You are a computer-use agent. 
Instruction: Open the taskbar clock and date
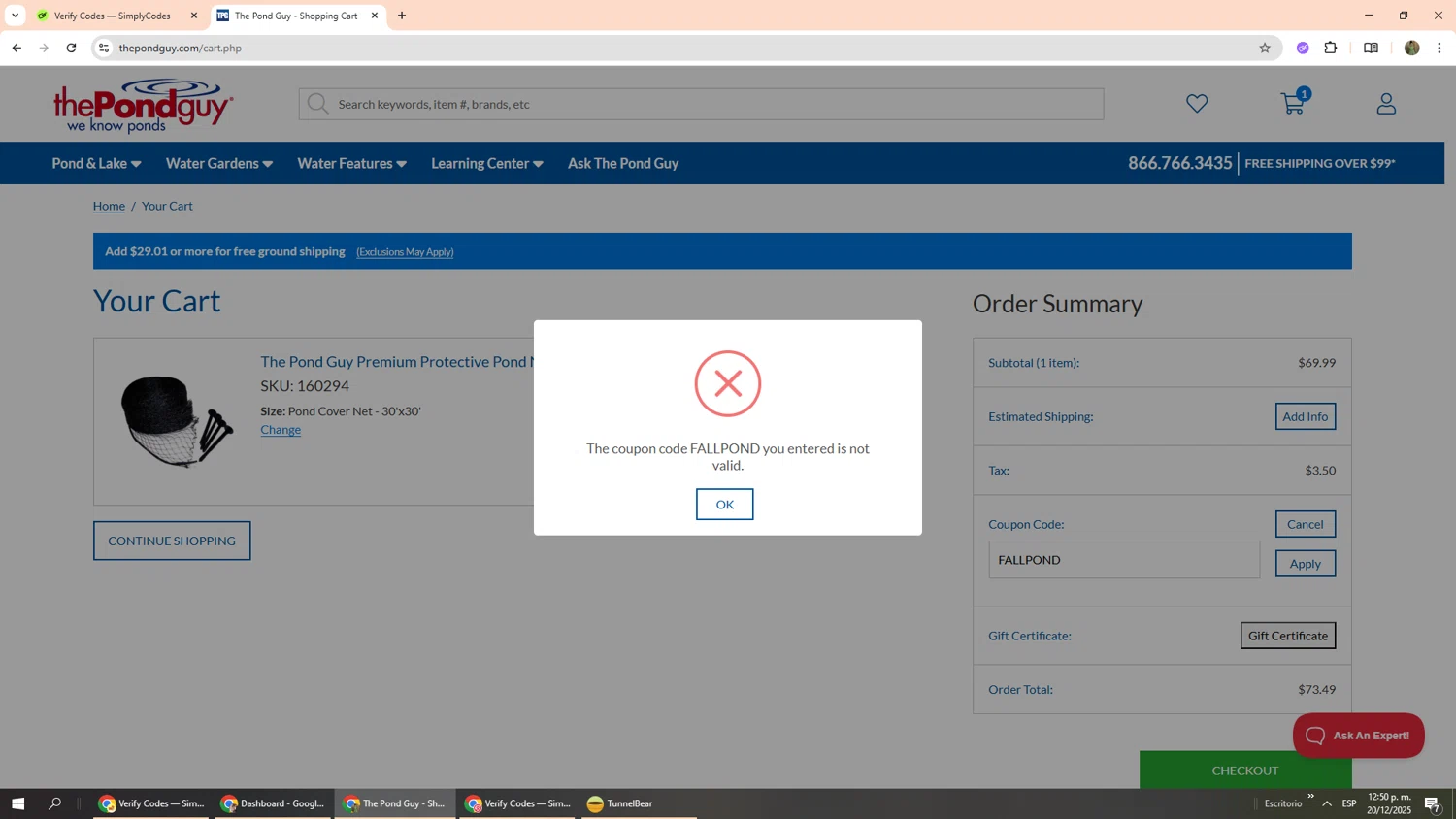click(1389, 803)
